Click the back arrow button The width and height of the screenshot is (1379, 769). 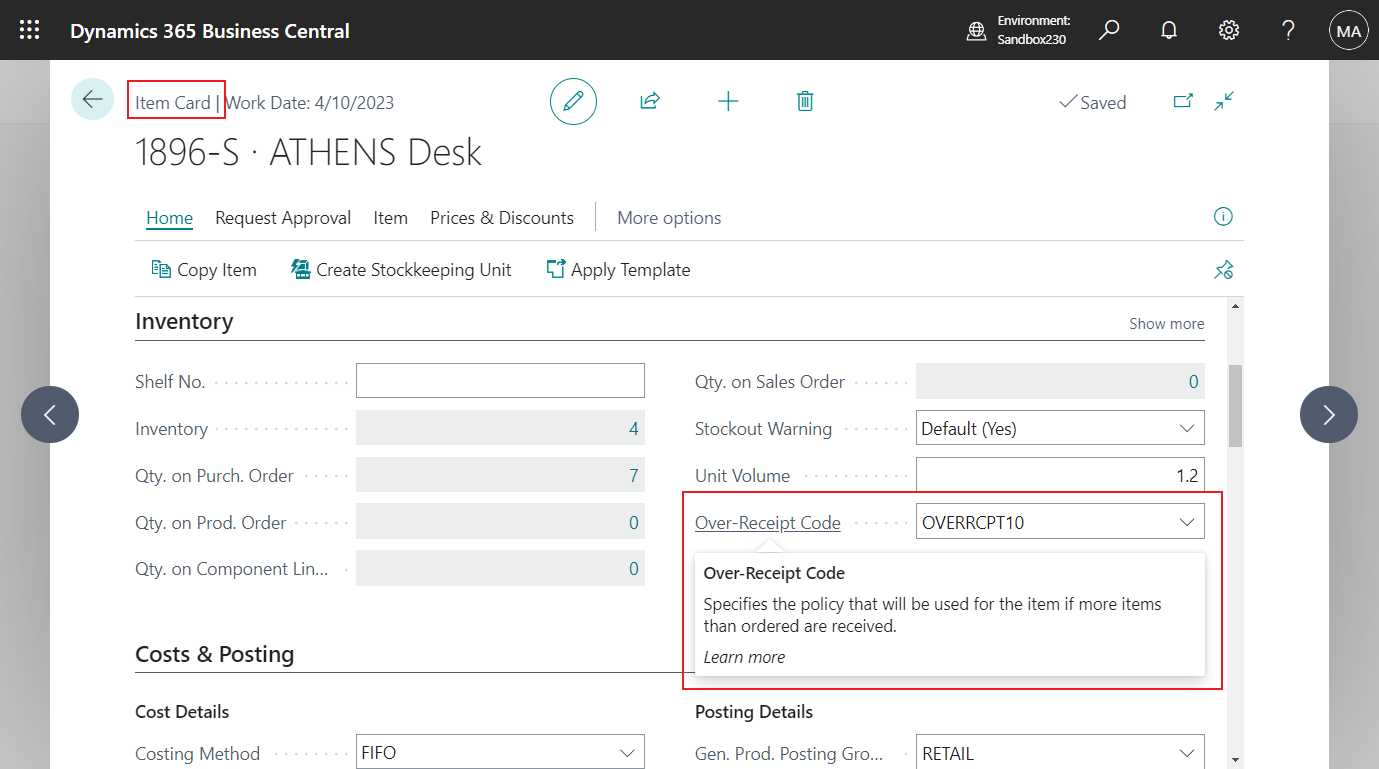click(x=92, y=100)
